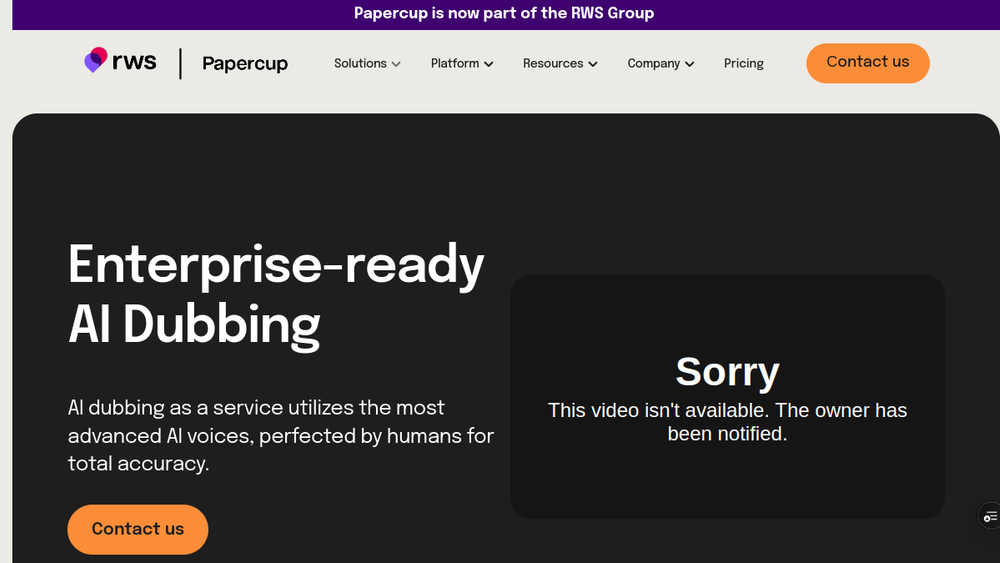This screenshot has height=563, width=1000.
Task: Open the Pricing page
Action: (x=744, y=63)
